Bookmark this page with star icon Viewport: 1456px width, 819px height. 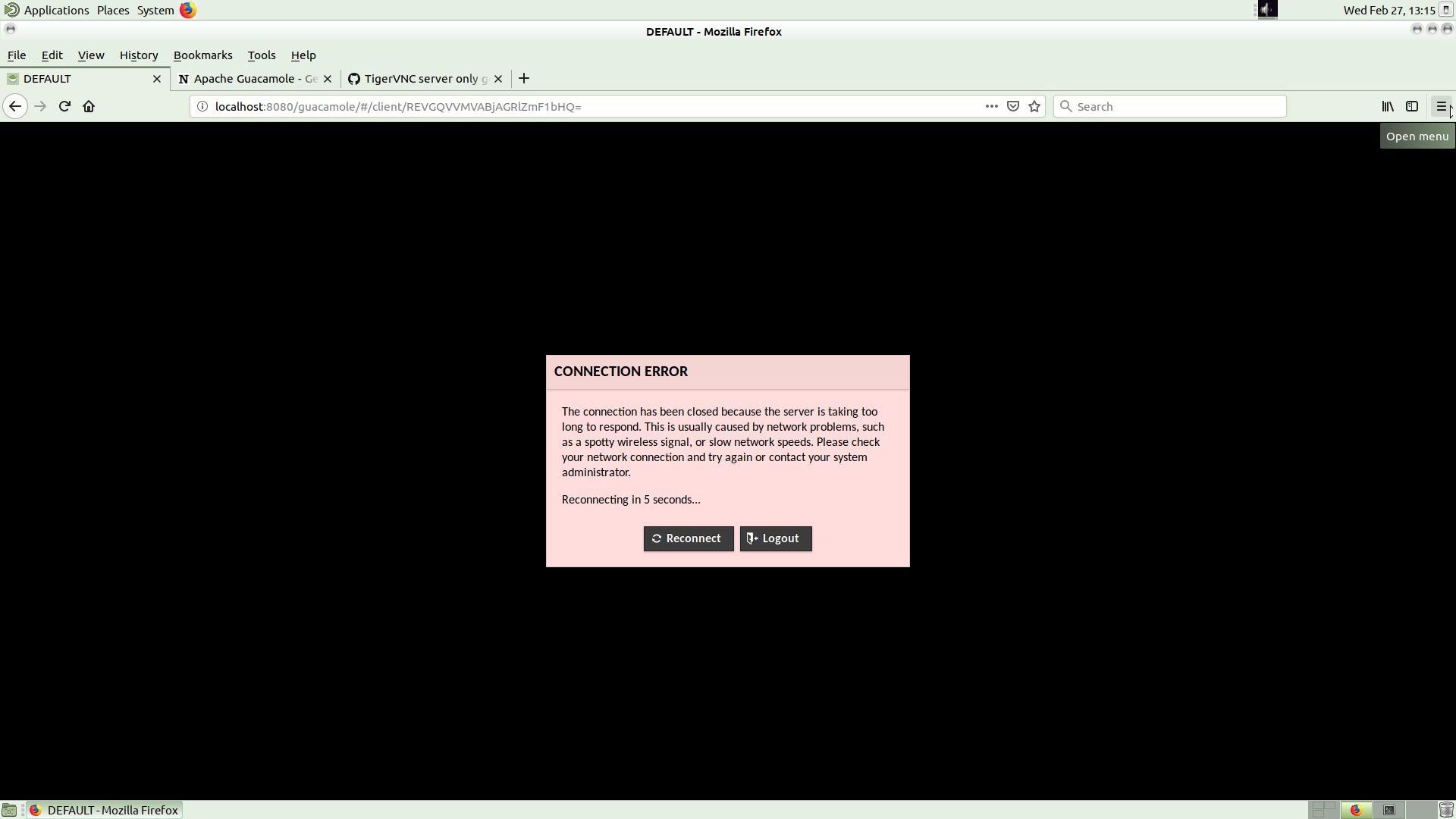click(1034, 106)
